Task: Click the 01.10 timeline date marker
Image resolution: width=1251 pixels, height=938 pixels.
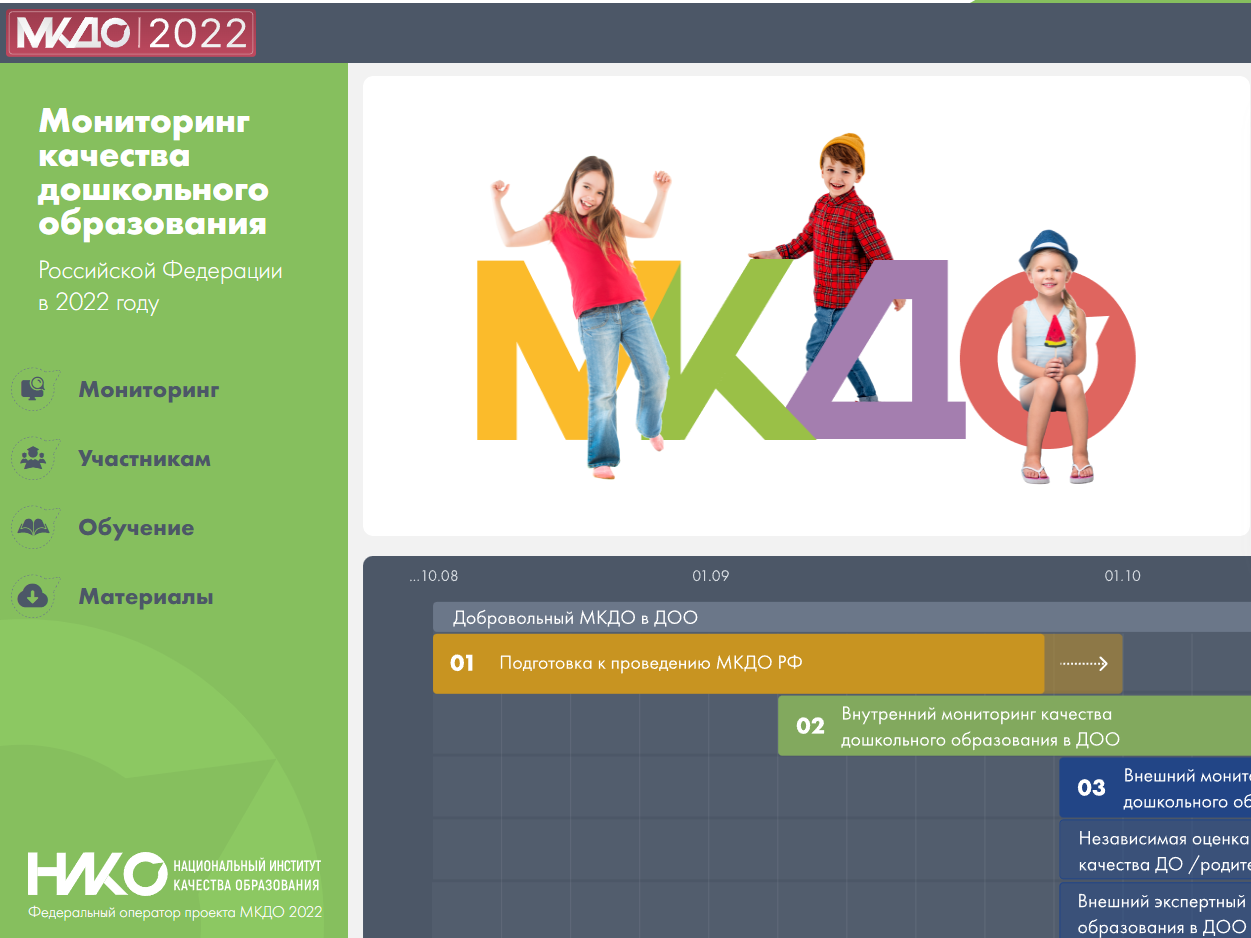Action: click(1122, 576)
